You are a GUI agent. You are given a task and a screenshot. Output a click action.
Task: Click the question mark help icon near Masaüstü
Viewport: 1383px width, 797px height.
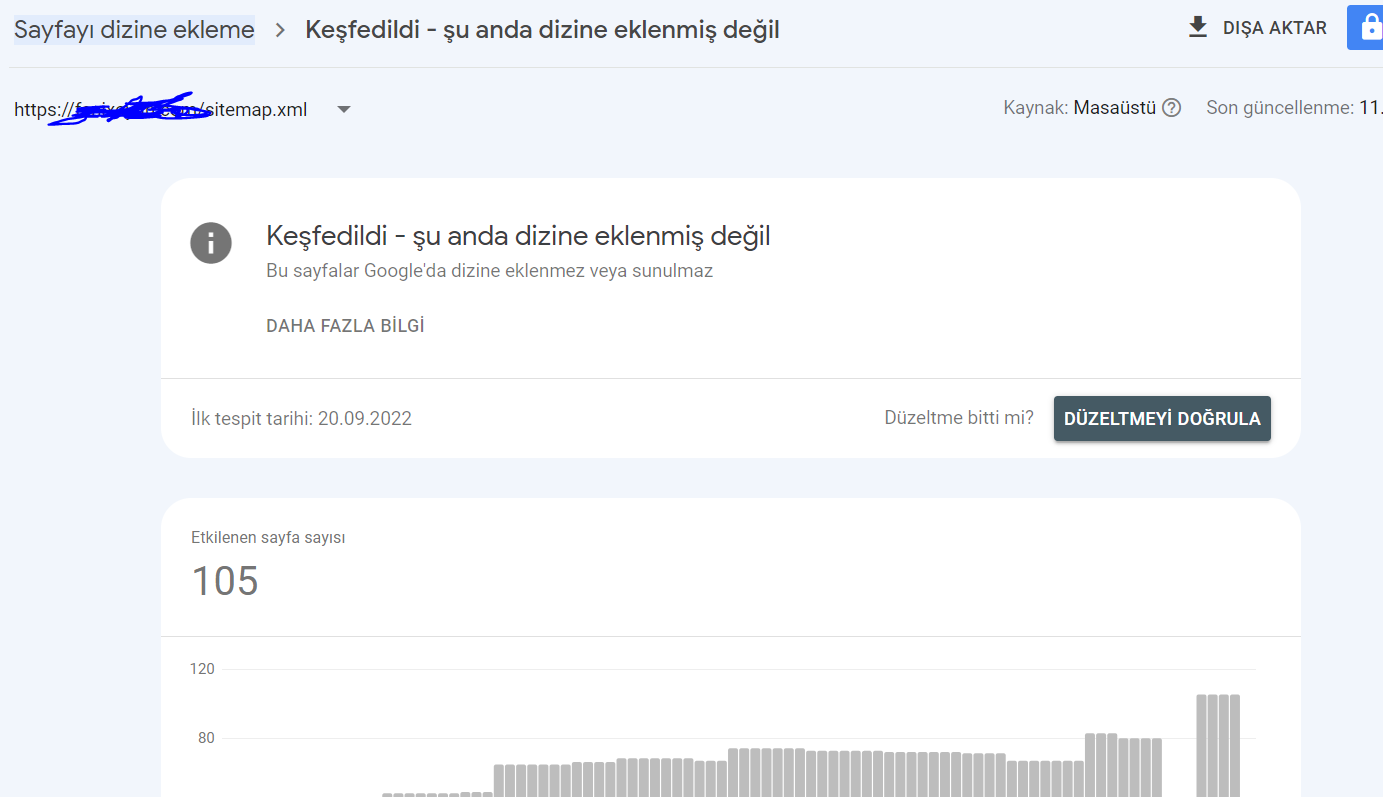point(1172,108)
